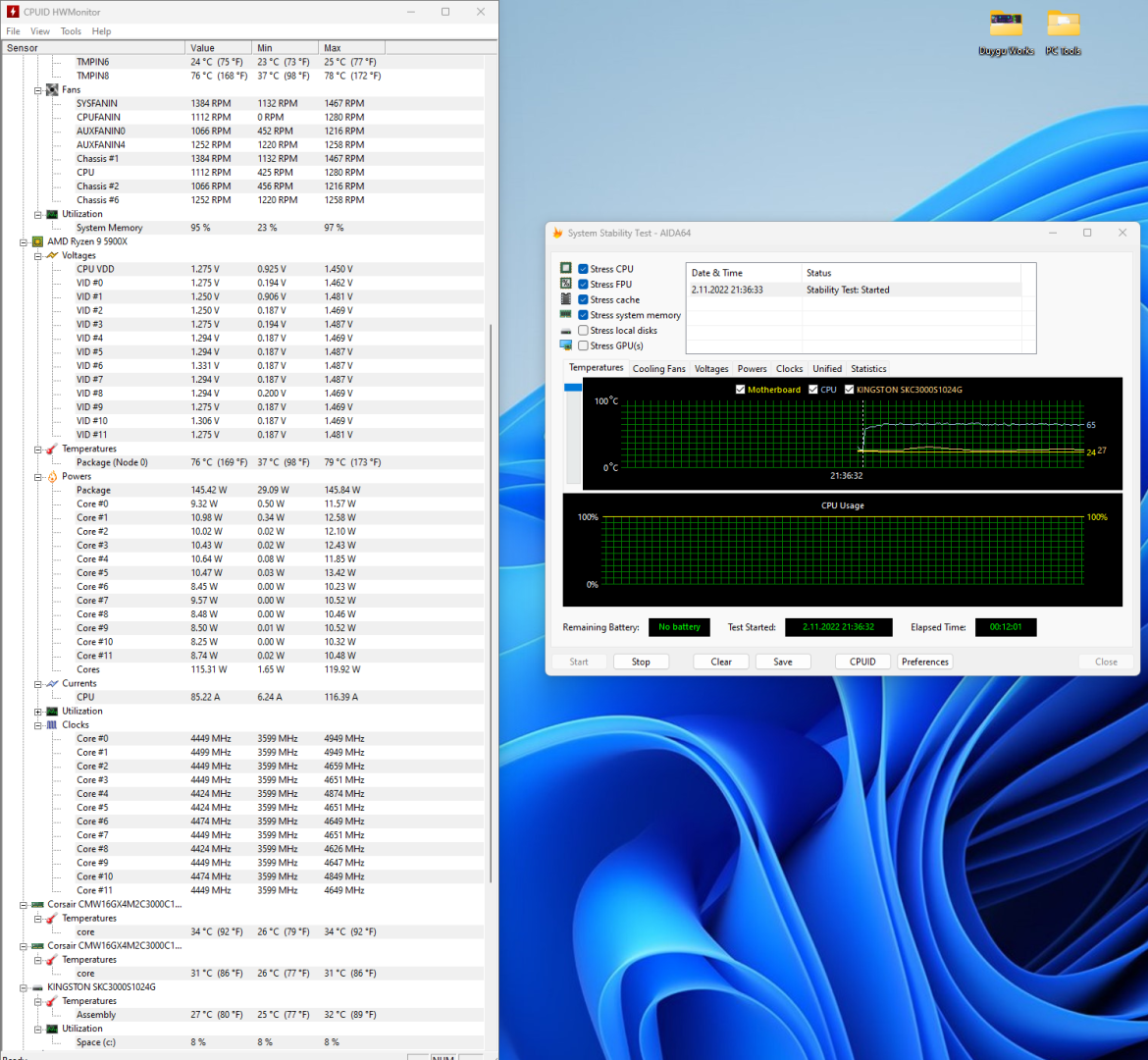Enable the Stress GPU(s) checkbox
Screen dimensions: 1148x1060
point(584,345)
